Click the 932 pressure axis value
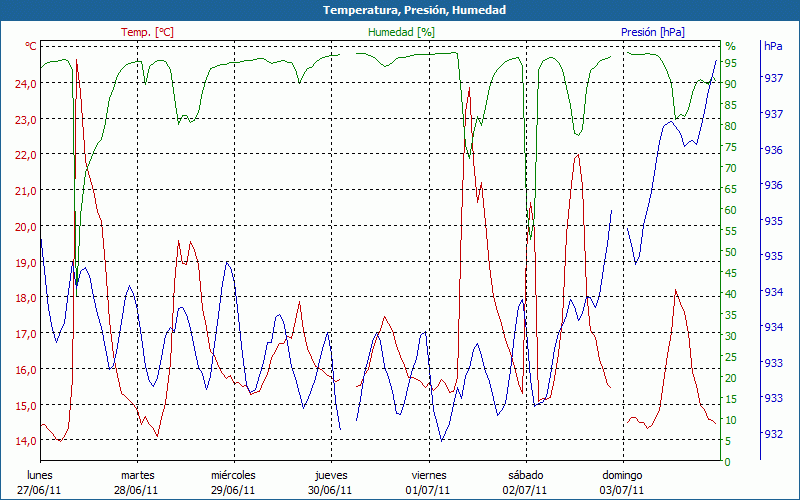 click(x=773, y=434)
